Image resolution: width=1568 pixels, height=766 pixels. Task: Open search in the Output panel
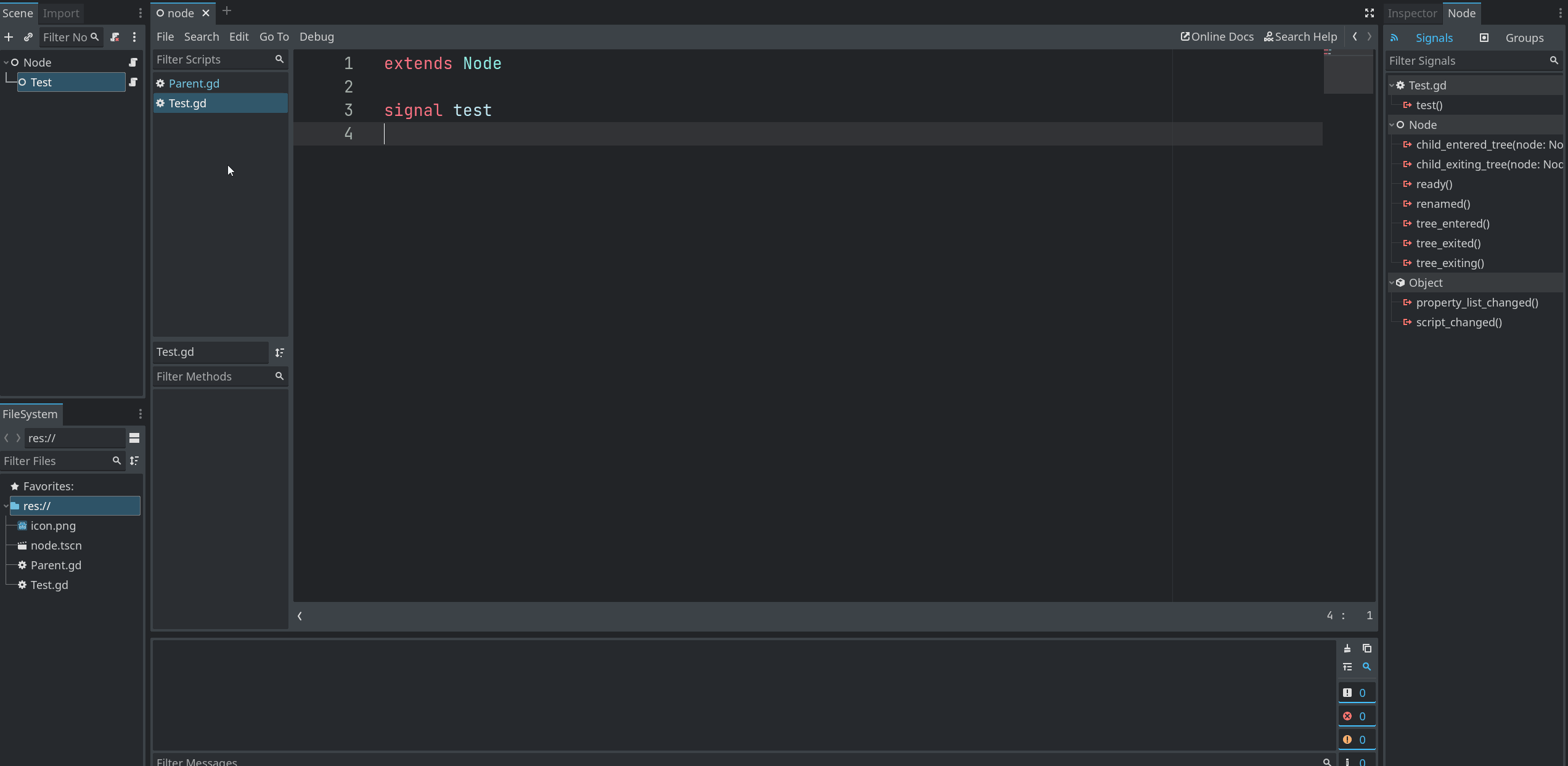(x=1367, y=667)
